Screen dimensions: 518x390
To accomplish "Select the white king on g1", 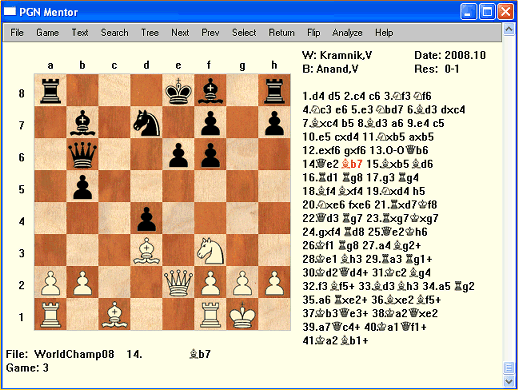I will pos(242,314).
